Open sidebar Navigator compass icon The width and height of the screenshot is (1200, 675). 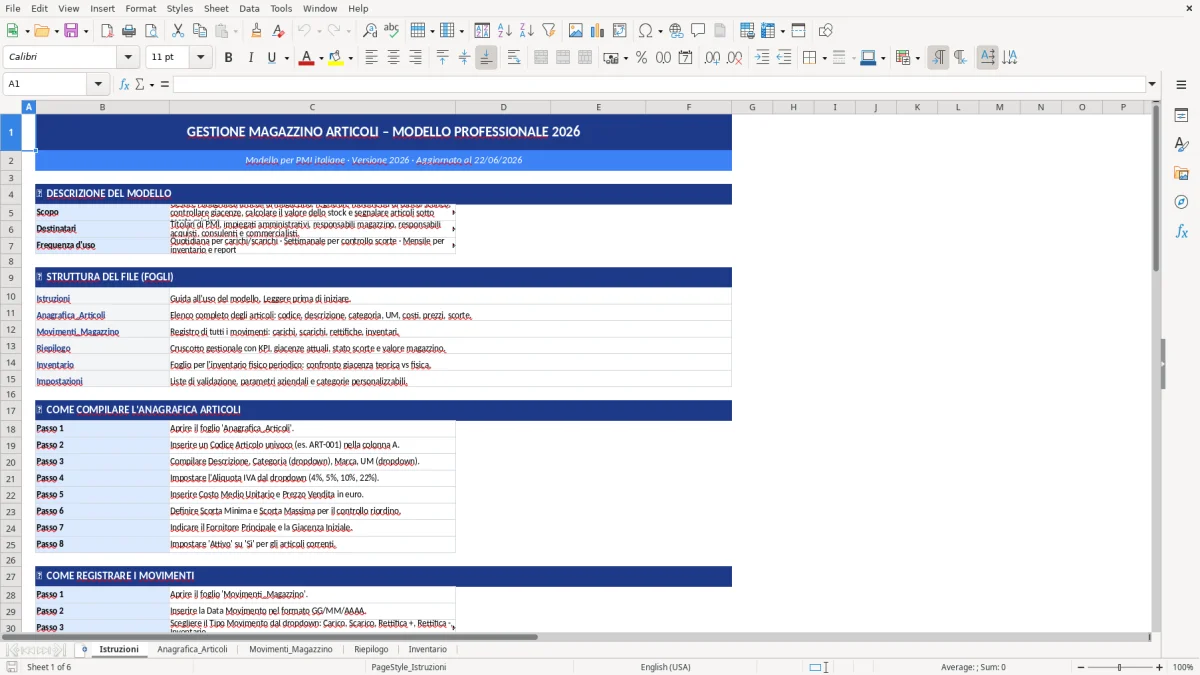point(1181,203)
